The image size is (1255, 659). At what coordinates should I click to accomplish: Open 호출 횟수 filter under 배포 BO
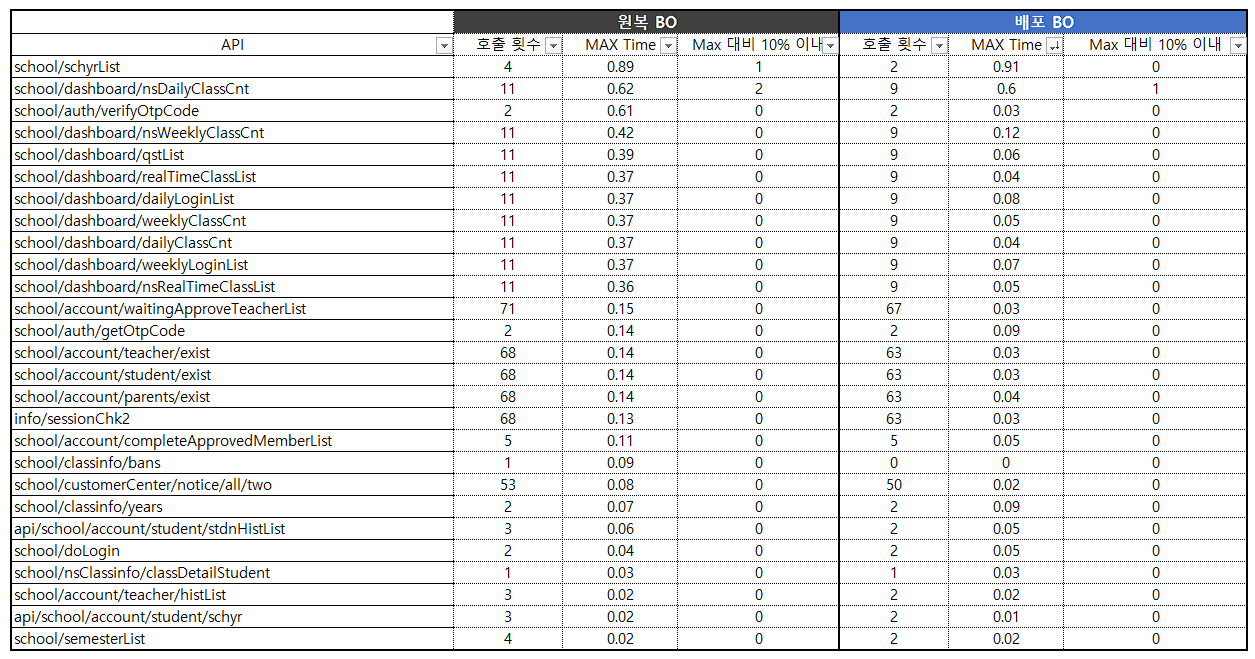click(939, 46)
